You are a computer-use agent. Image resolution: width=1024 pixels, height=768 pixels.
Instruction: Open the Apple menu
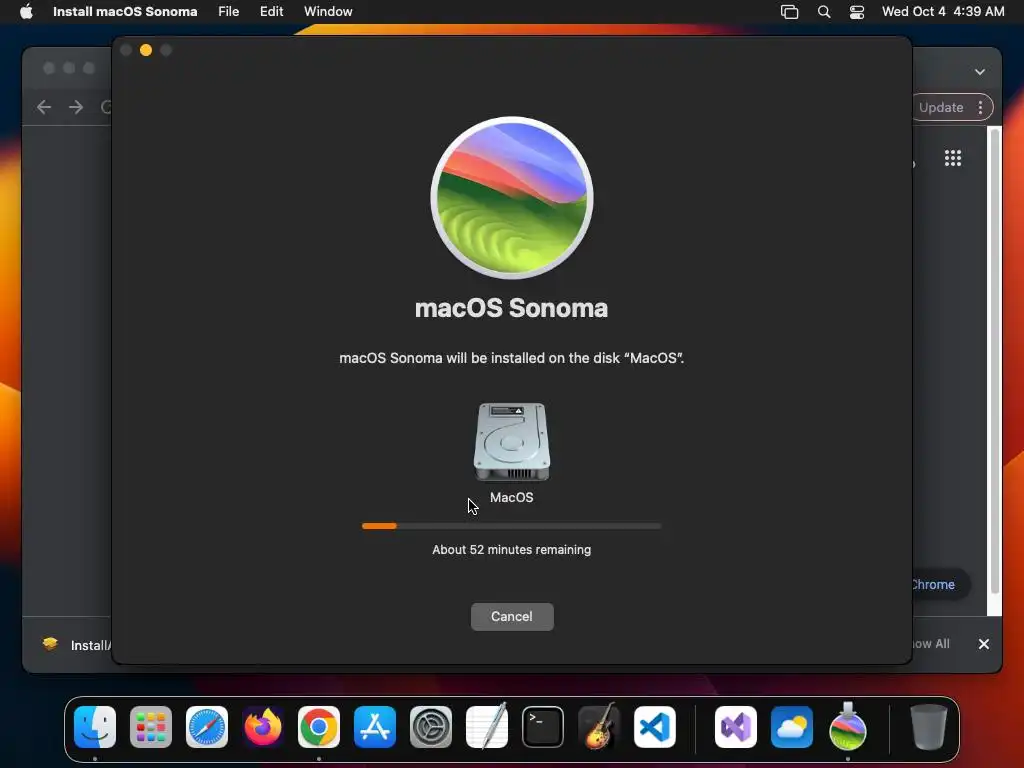pos(26,11)
